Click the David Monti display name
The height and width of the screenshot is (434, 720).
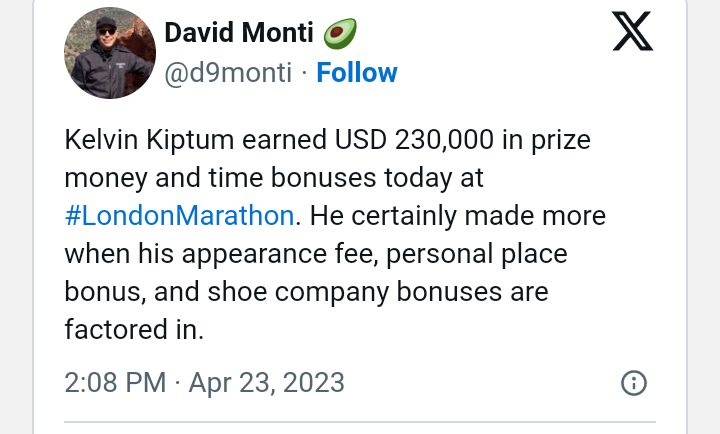coord(238,33)
